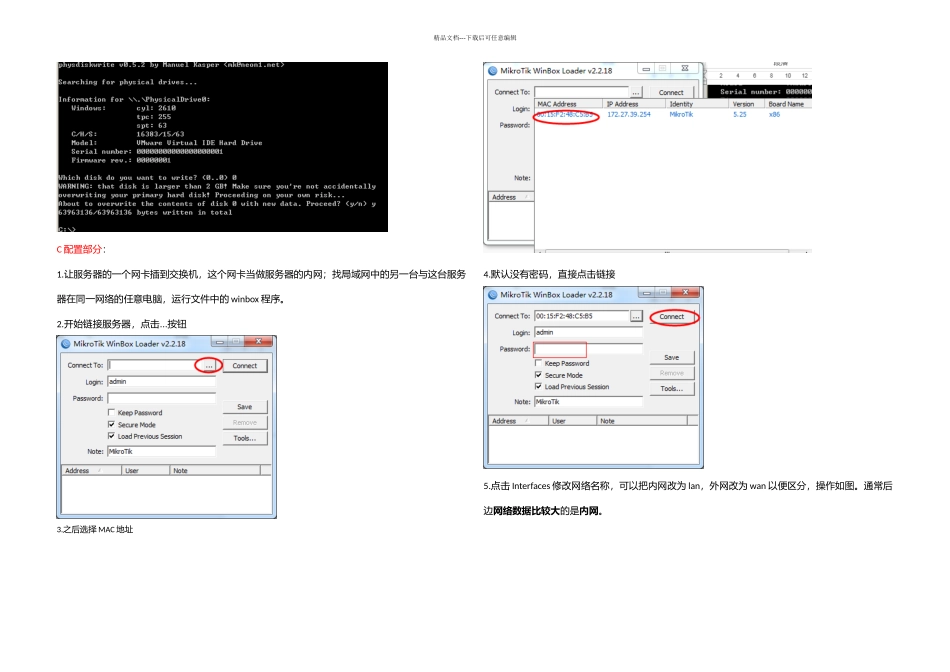Click the "..." button beside the filled MAC address
This screenshot has width=950, height=672.
(x=636, y=316)
